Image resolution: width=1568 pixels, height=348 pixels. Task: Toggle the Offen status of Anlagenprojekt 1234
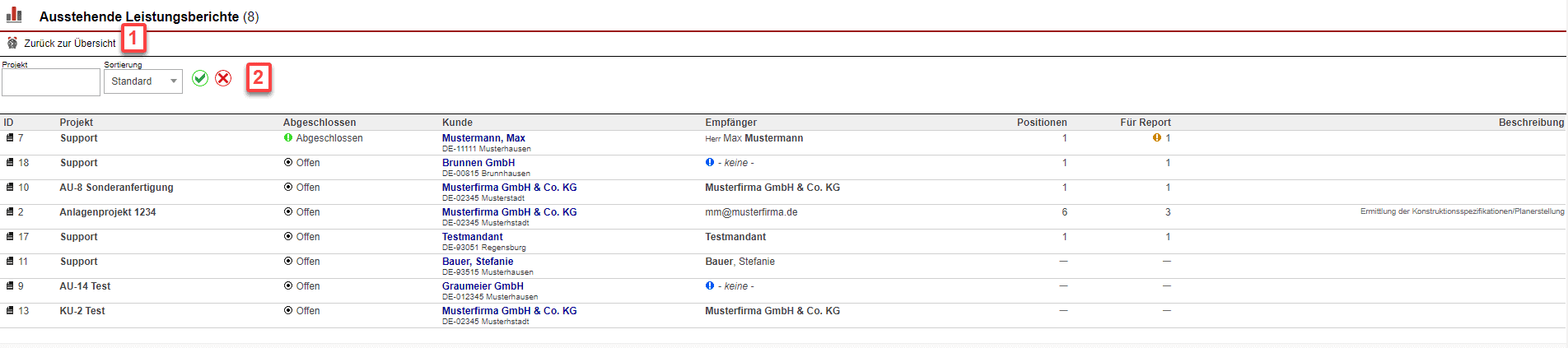point(288,212)
